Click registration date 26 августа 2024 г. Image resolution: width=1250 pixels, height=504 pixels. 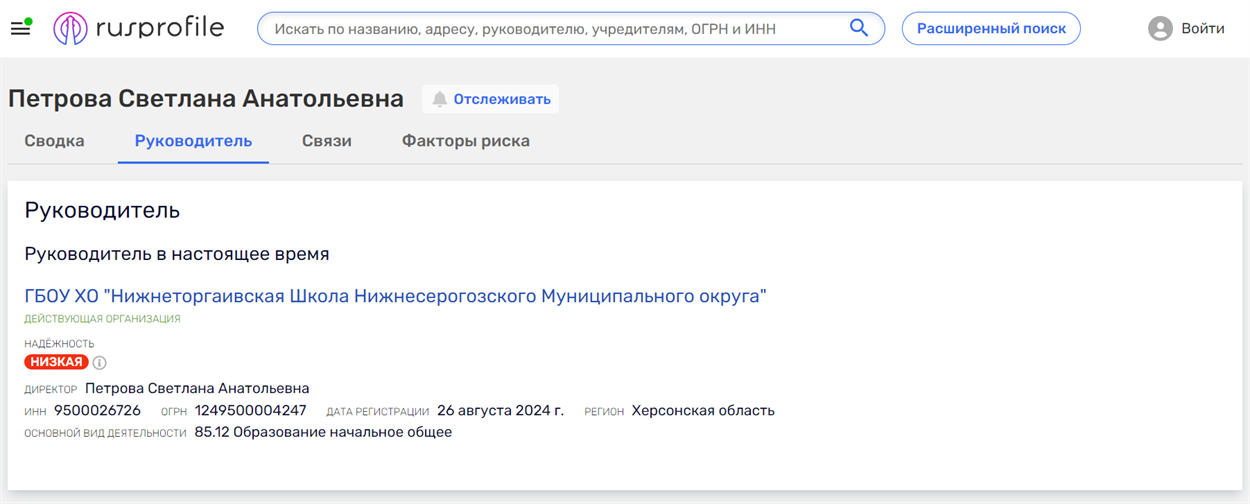click(500, 410)
